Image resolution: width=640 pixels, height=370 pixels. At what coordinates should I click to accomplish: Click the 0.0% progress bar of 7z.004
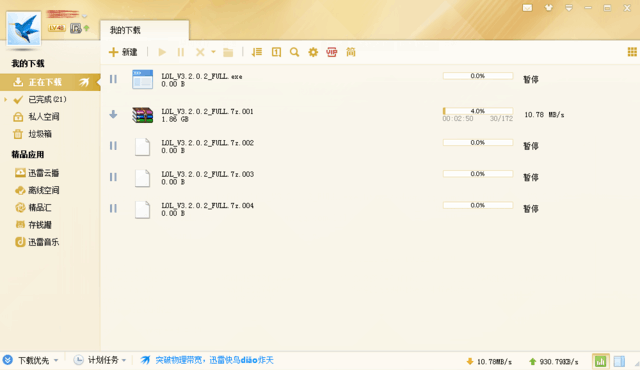(478, 205)
